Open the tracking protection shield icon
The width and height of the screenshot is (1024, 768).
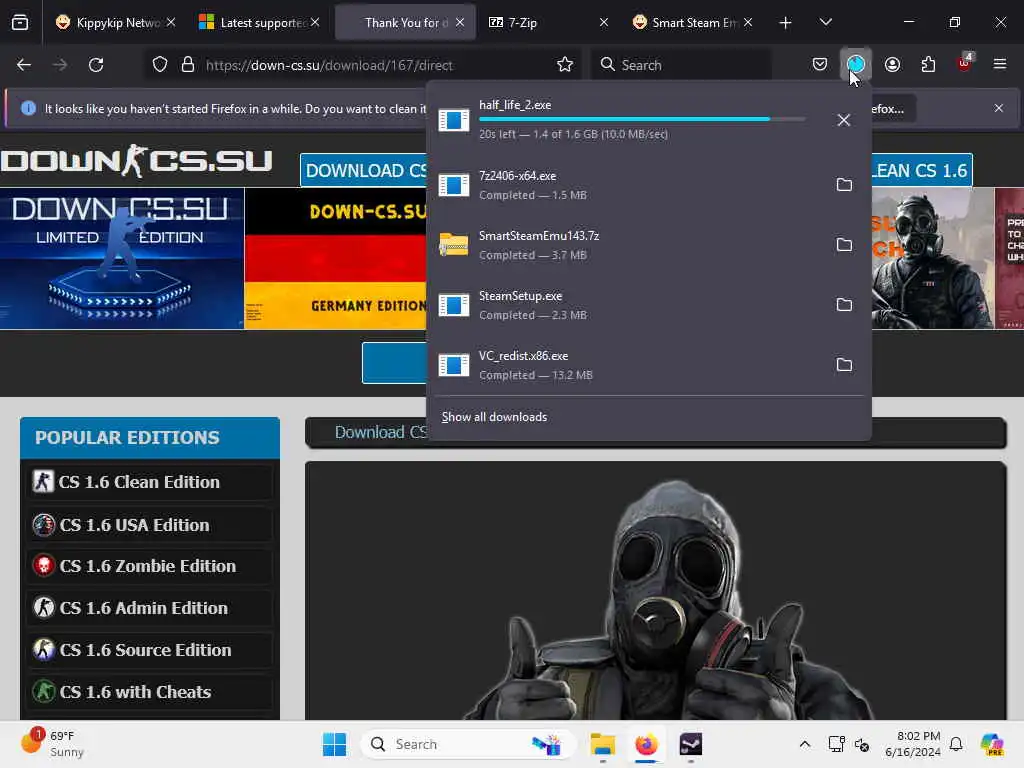click(x=160, y=65)
